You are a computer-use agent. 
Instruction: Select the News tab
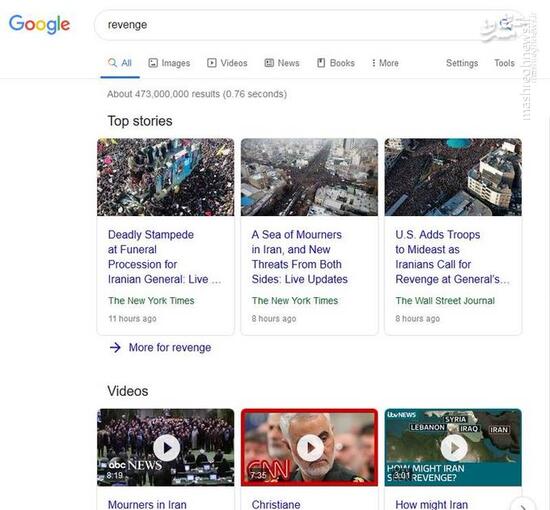282,63
